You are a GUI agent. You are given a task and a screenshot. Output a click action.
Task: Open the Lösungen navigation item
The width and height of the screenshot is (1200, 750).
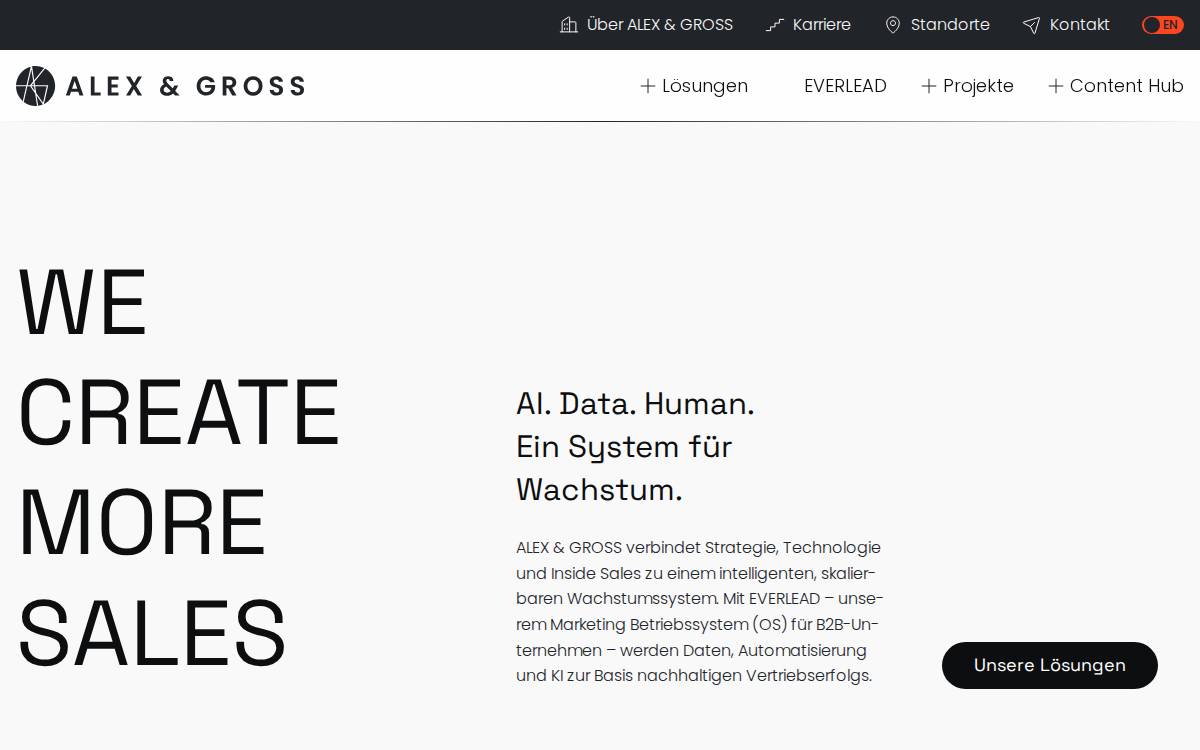705,86
